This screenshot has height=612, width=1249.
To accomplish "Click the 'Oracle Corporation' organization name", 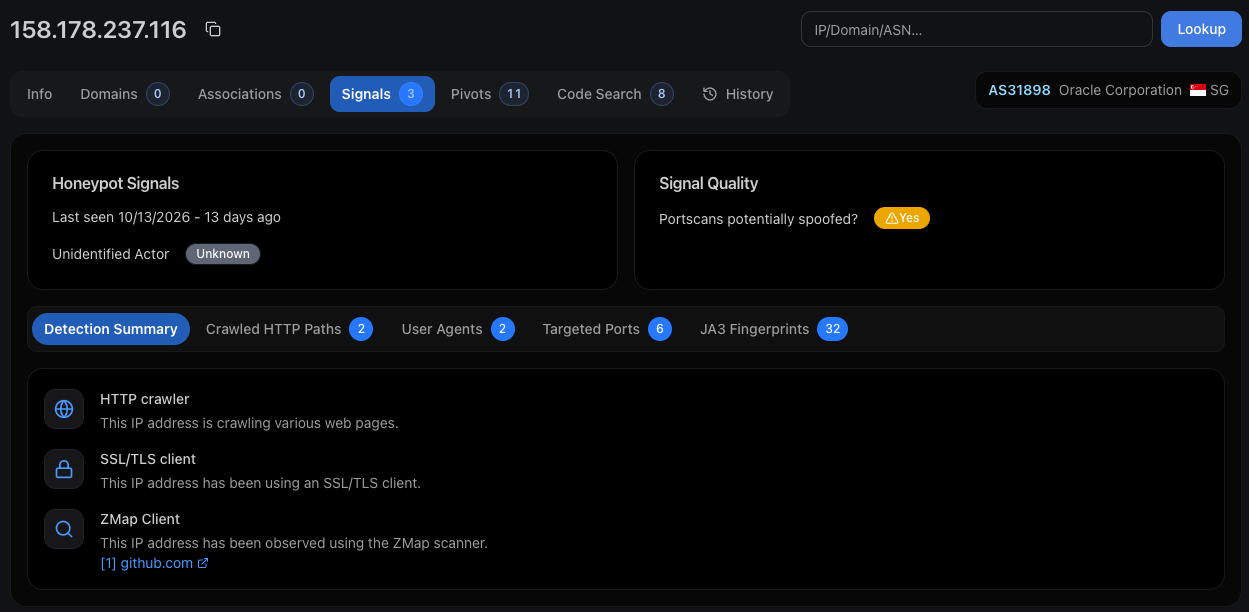I will tap(1120, 90).
